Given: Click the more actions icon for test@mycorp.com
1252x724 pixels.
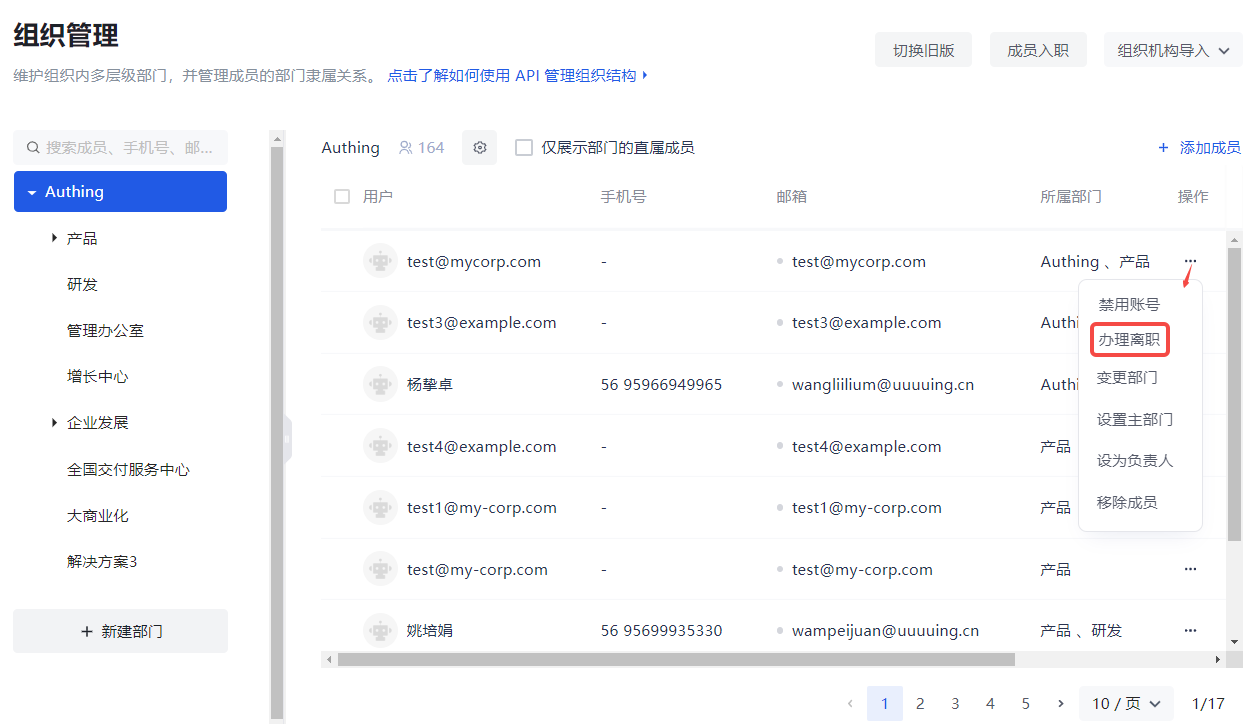Looking at the screenshot, I should pos(1190,261).
